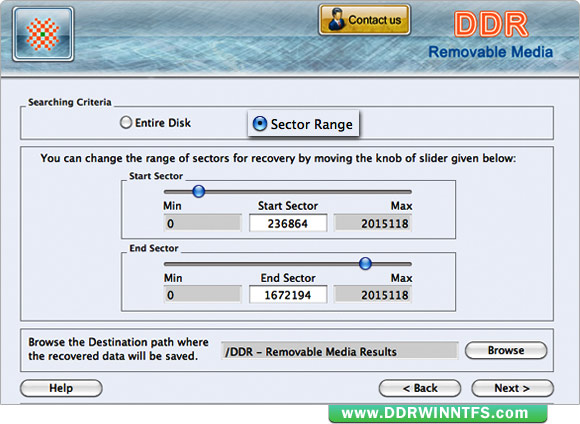Viewport: 580px width, 424px height.
Task: Click the End Sector Min field
Action: [202, 295]
